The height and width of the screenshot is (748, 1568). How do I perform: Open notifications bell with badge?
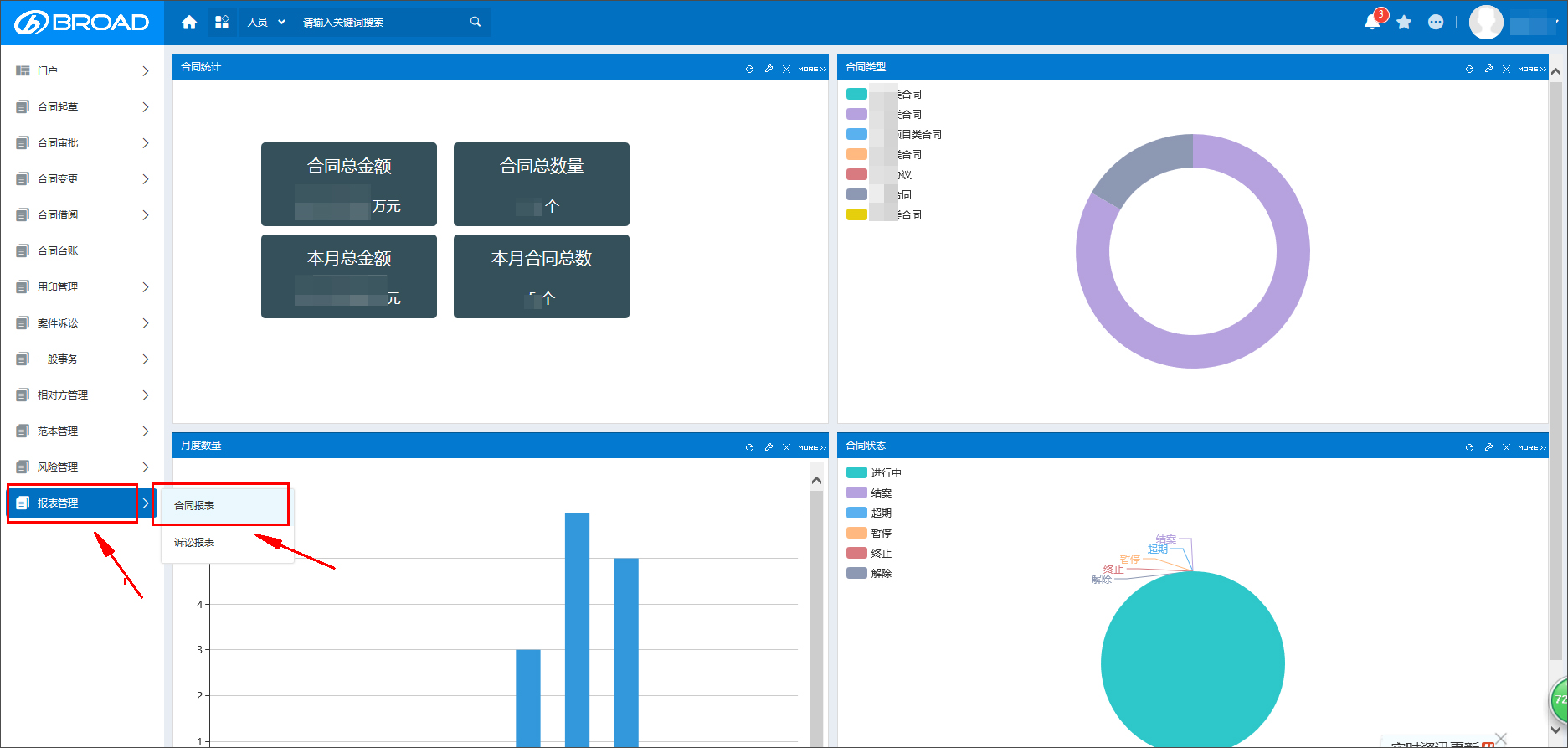[x=1374, y=21]
